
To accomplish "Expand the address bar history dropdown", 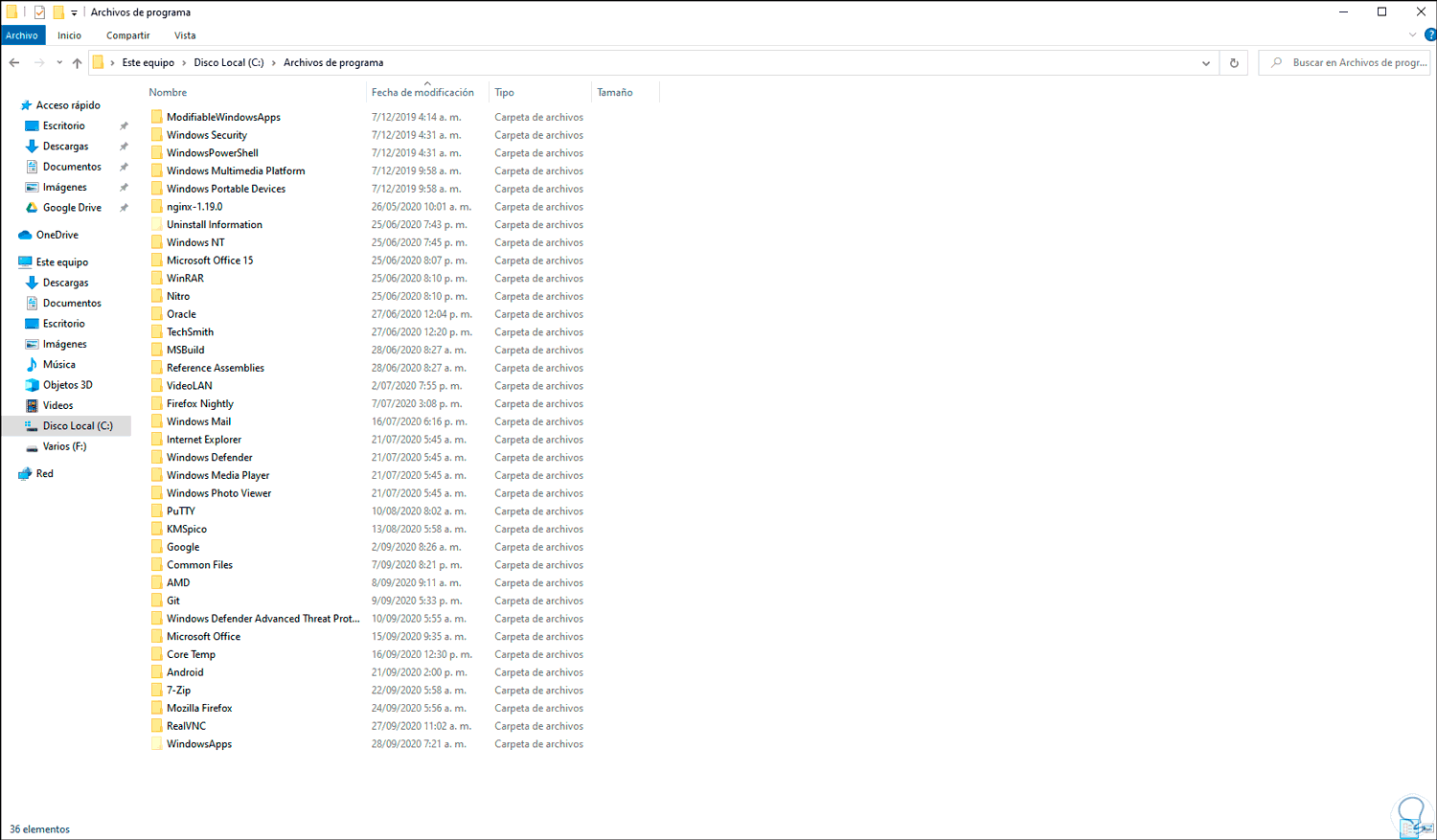I will pyautogui.click(x=1206, y=63).
